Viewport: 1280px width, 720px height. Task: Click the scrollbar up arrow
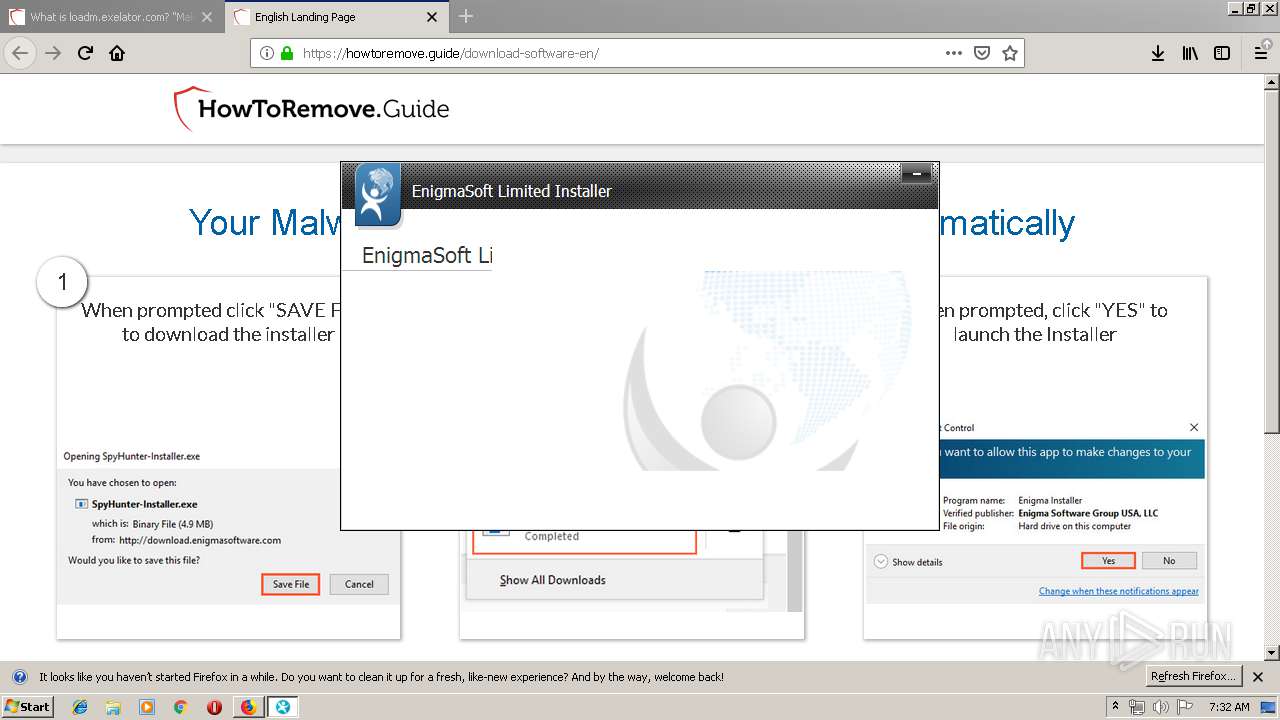coord(1272,81)
